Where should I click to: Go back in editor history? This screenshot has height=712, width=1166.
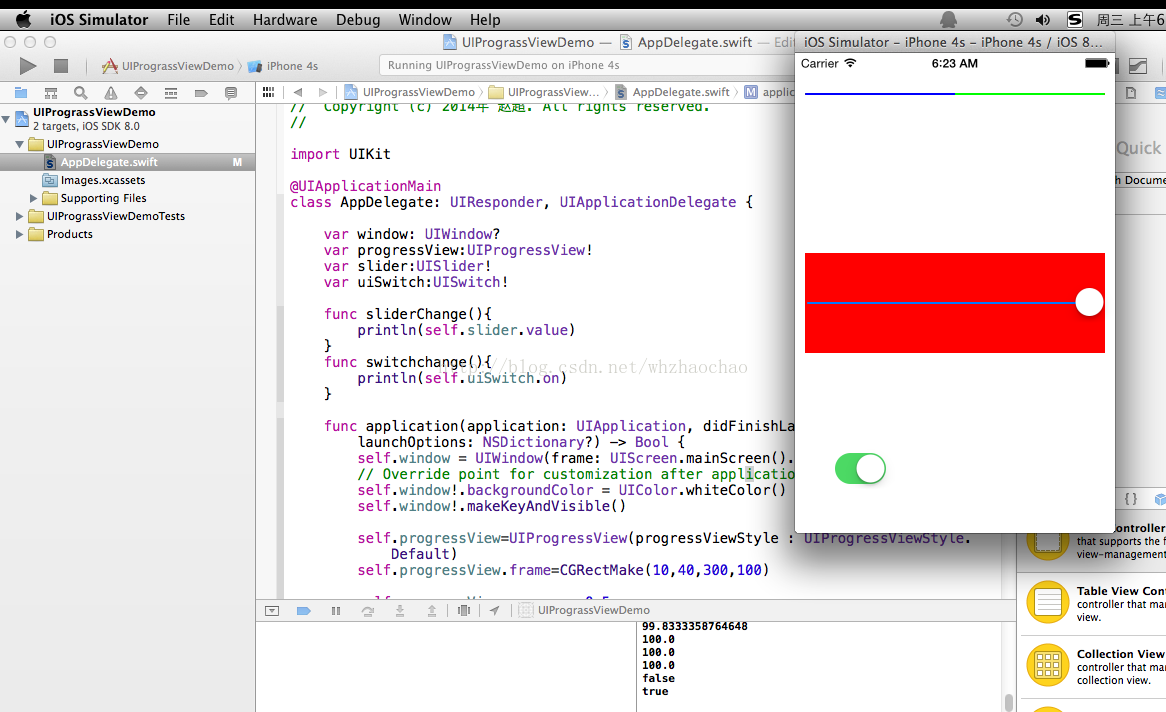click(298, 92)
